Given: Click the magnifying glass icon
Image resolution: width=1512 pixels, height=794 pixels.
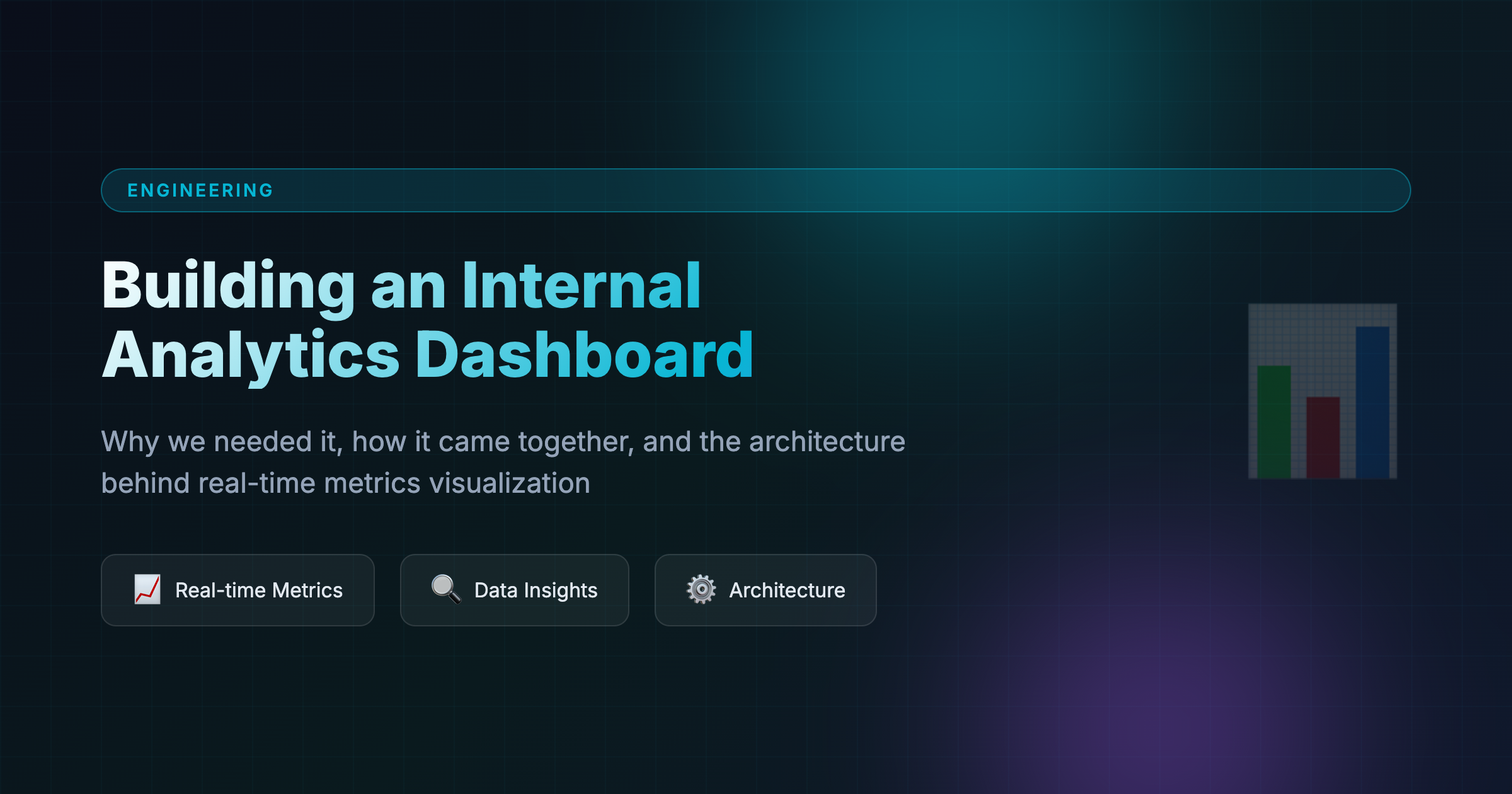Looking at the screenshot, I should 446,589.
